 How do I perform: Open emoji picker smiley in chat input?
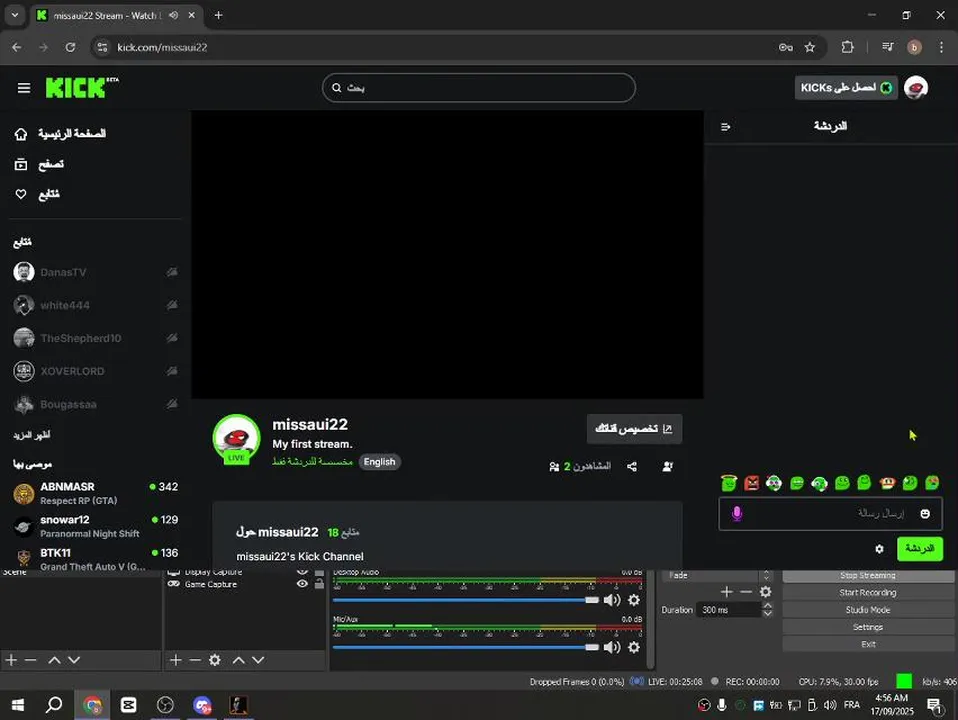925,514
